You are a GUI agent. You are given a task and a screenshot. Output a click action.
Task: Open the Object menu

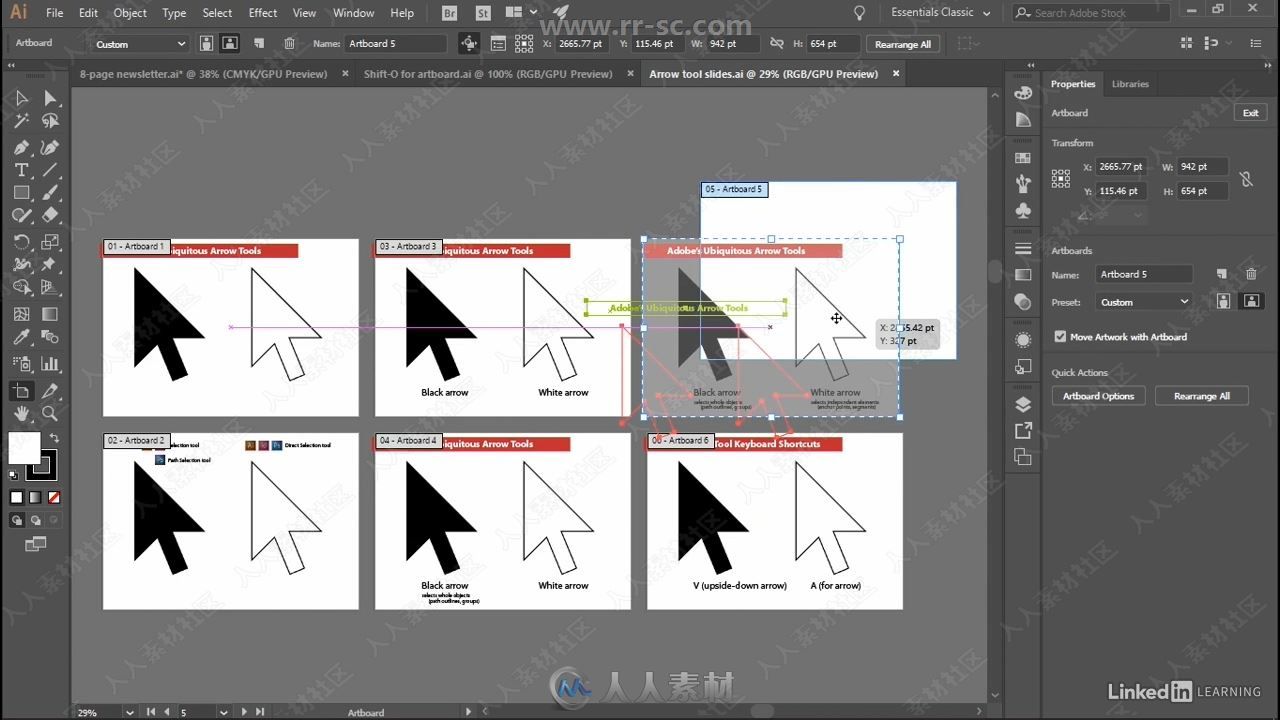(130, 13)
